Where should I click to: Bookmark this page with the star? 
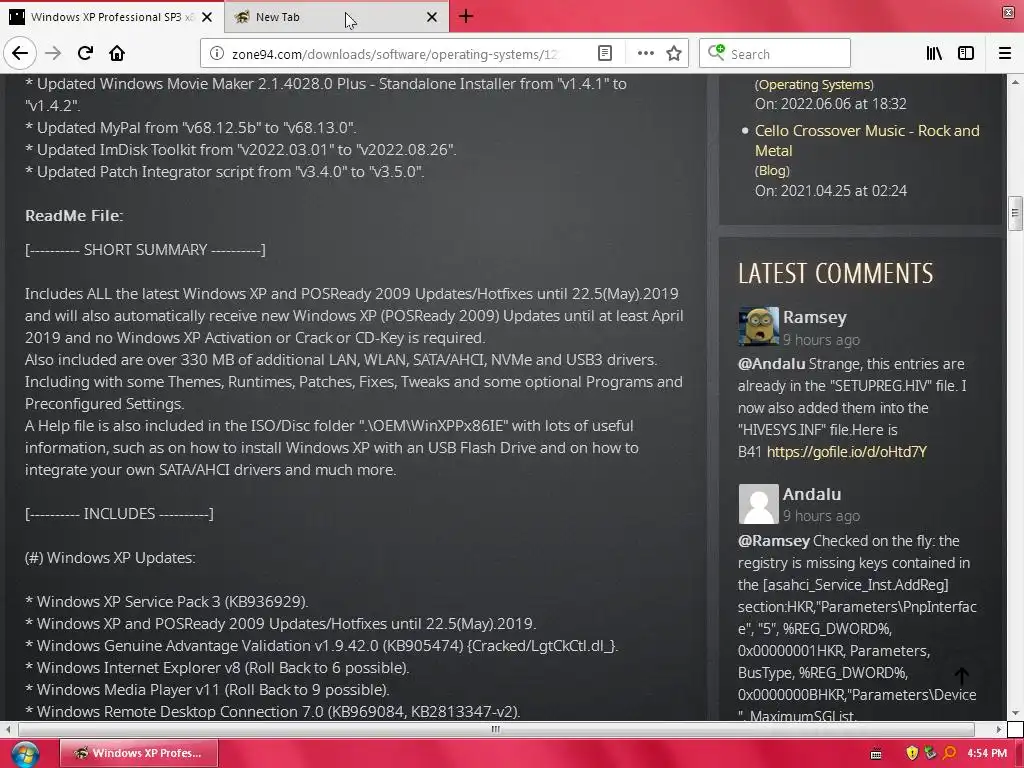[674, 54]
